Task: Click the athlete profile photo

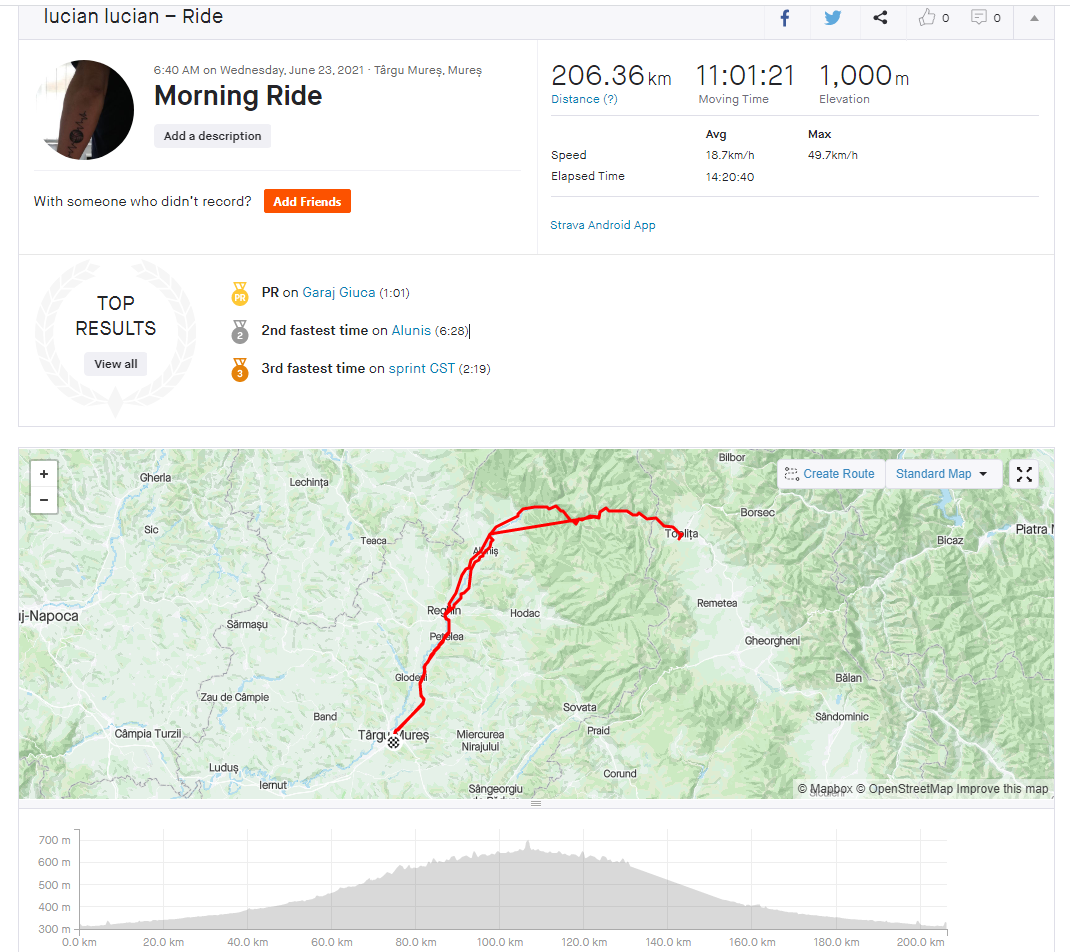Action: click(x=85, y=109)
